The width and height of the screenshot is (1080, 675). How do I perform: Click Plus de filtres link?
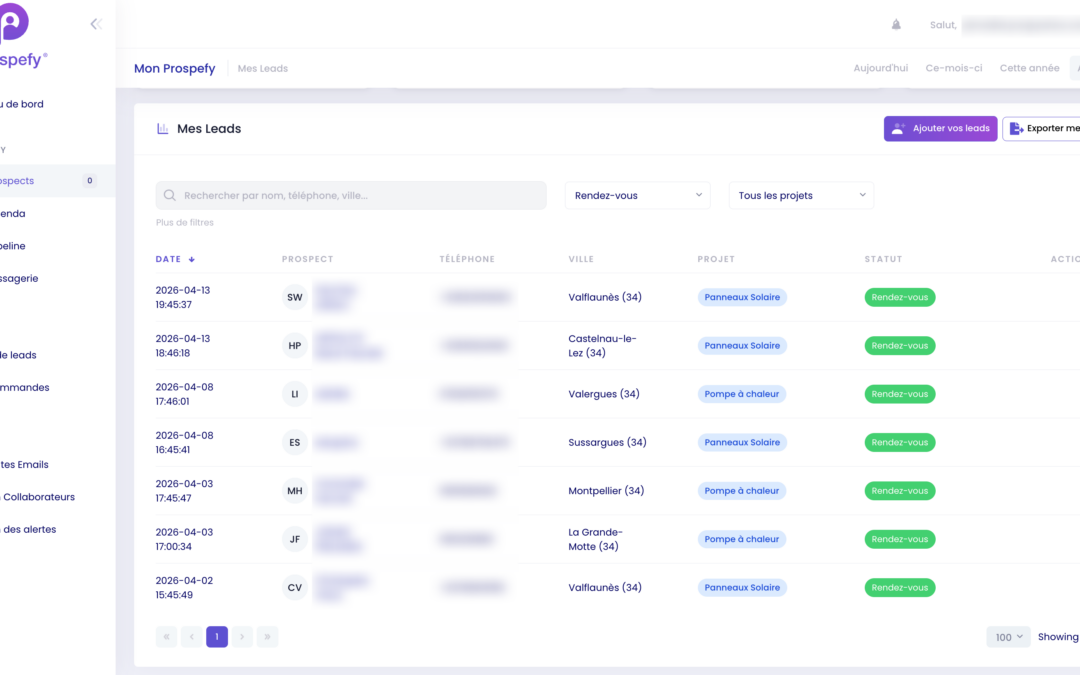[185, 222]
